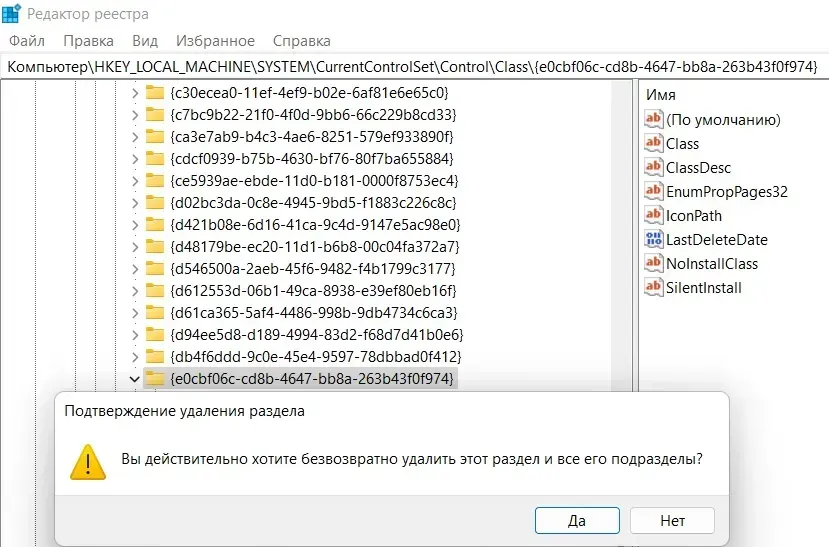Click the warning icon in confirmation dialog
Image resolution: width=829 pixels, height=547 pixels.
[x=88, y=462]
